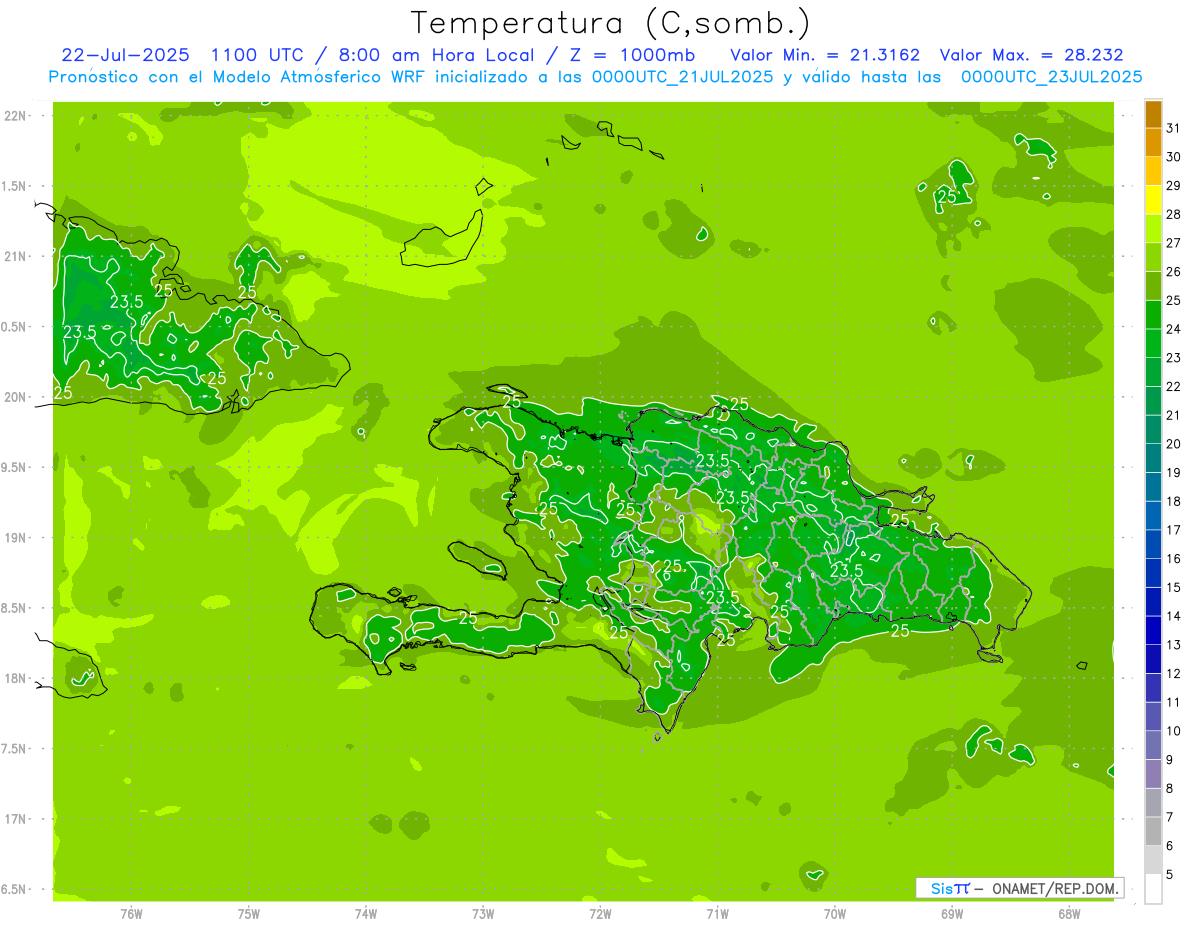Image resolution: width=1200 pixels, height=927 pixels.
Task: Click the "Valor Min. = 21.3162" value
Action: pos(825,55)
